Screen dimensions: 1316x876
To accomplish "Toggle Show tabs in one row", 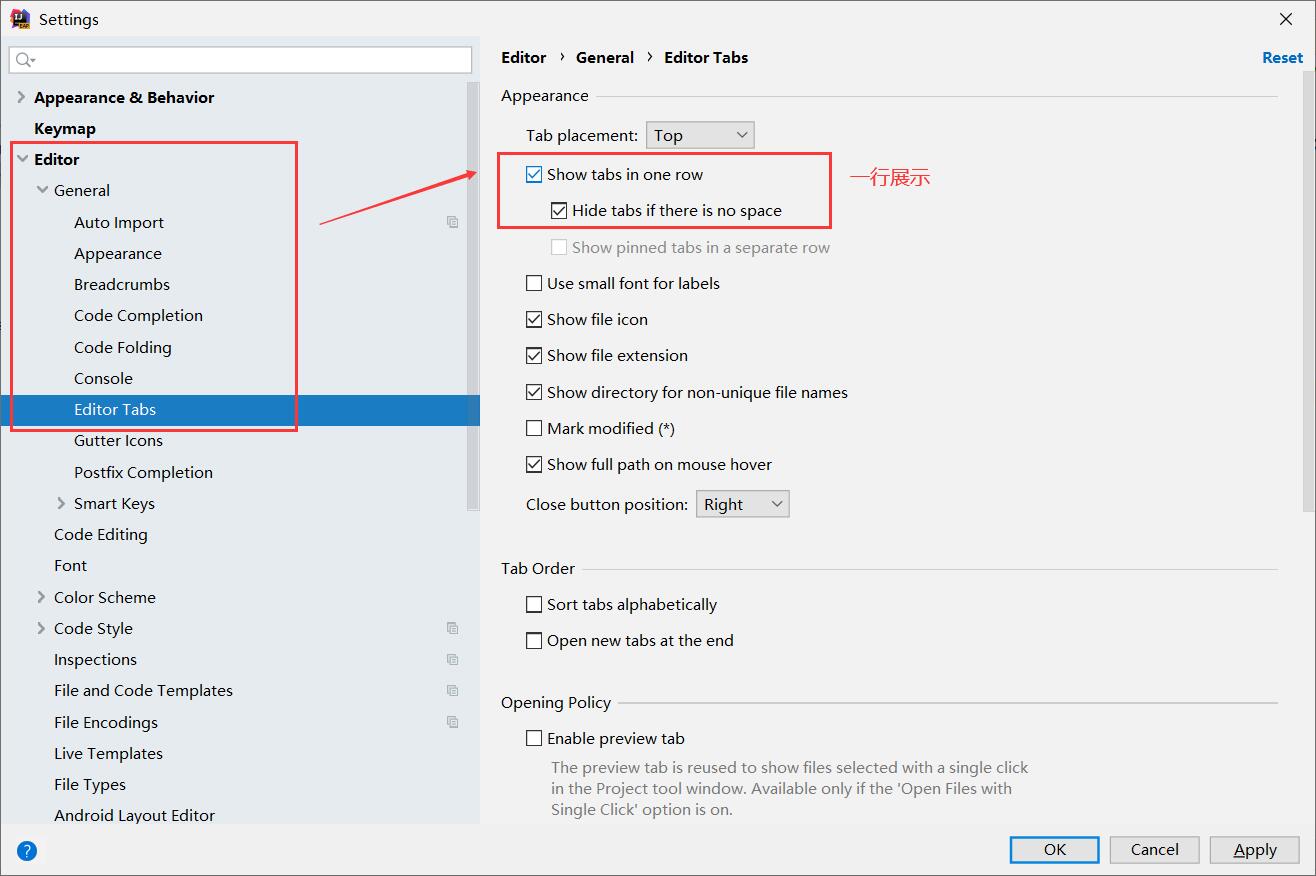I will coord(534,174).
